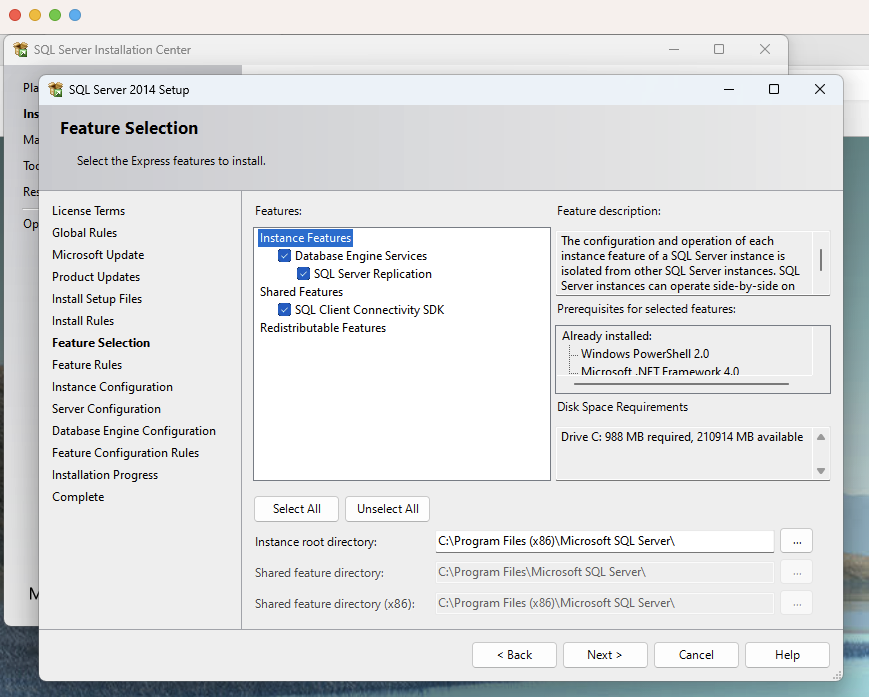Click the Already installed prerequisites heading
The width and height of the screenshot is (869, 697).
point(607,336)
